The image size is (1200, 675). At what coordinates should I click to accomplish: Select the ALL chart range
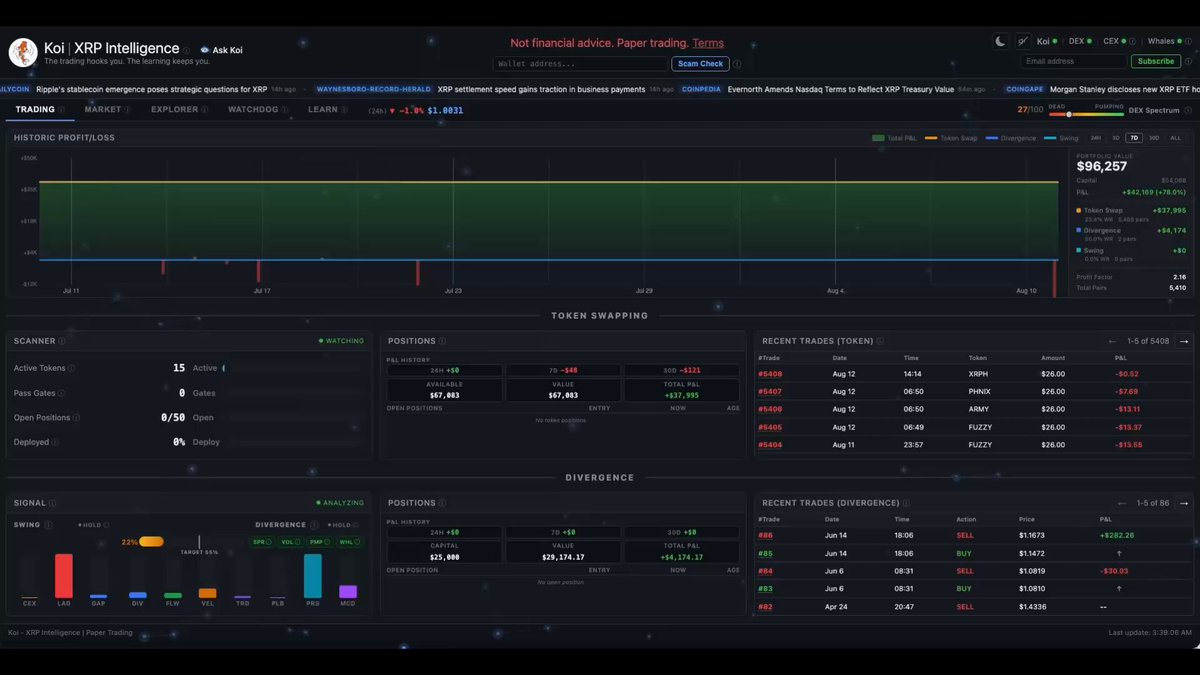(1175, 138)
